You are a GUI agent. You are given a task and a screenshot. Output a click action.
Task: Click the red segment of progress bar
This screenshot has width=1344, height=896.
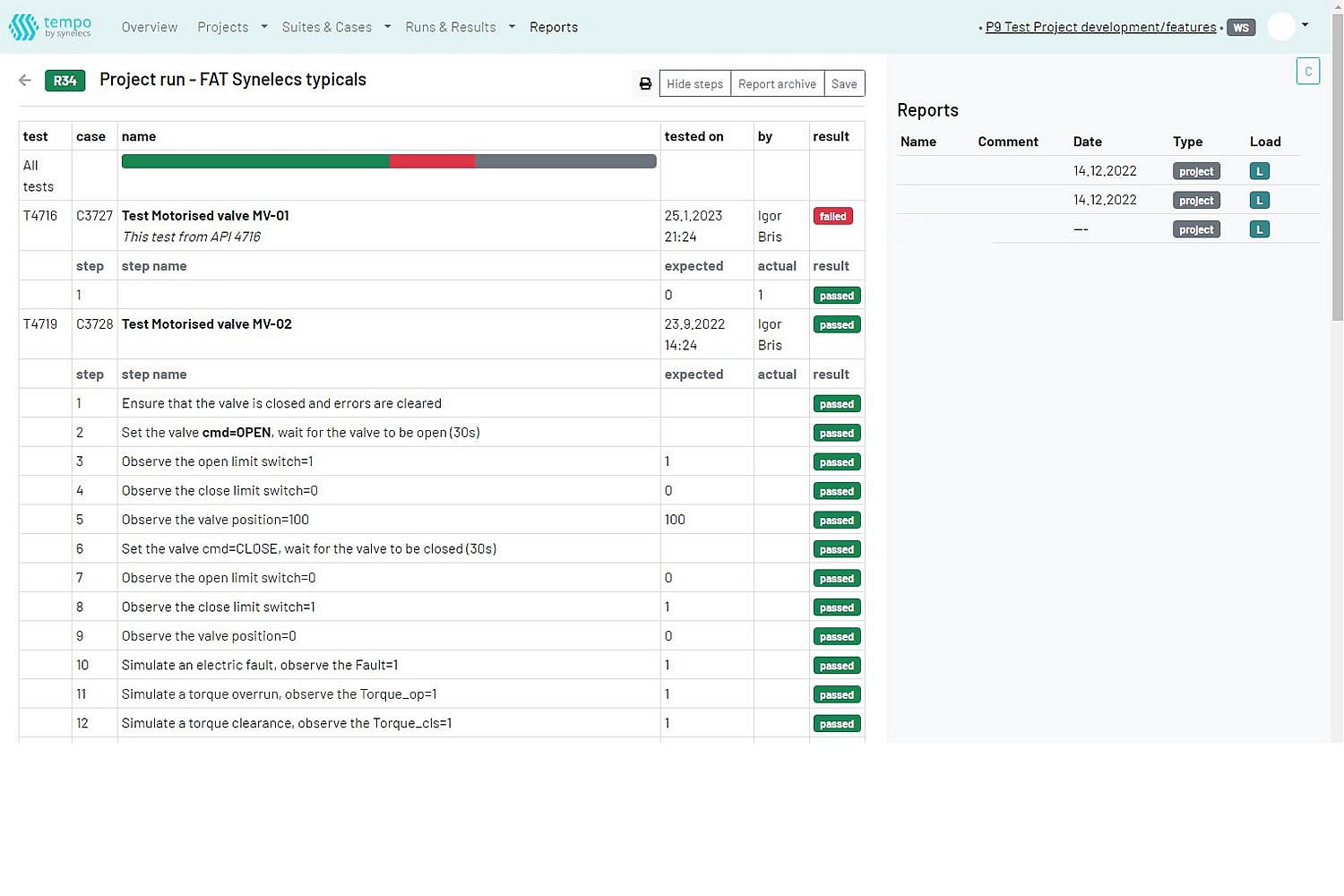(x=432, y=161)
